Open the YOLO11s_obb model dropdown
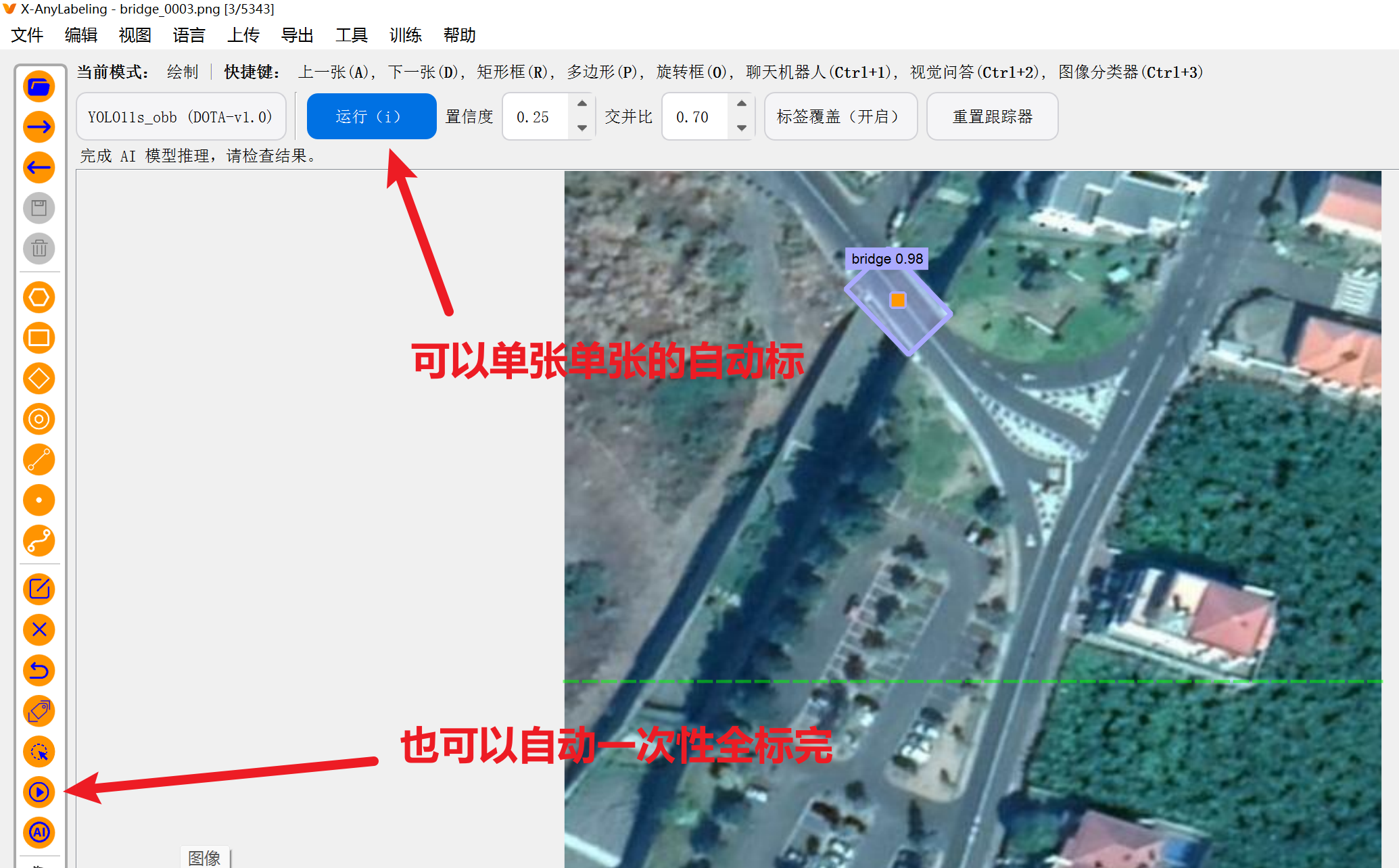The width and height of the screenshot is (1399, 868). 181,117
